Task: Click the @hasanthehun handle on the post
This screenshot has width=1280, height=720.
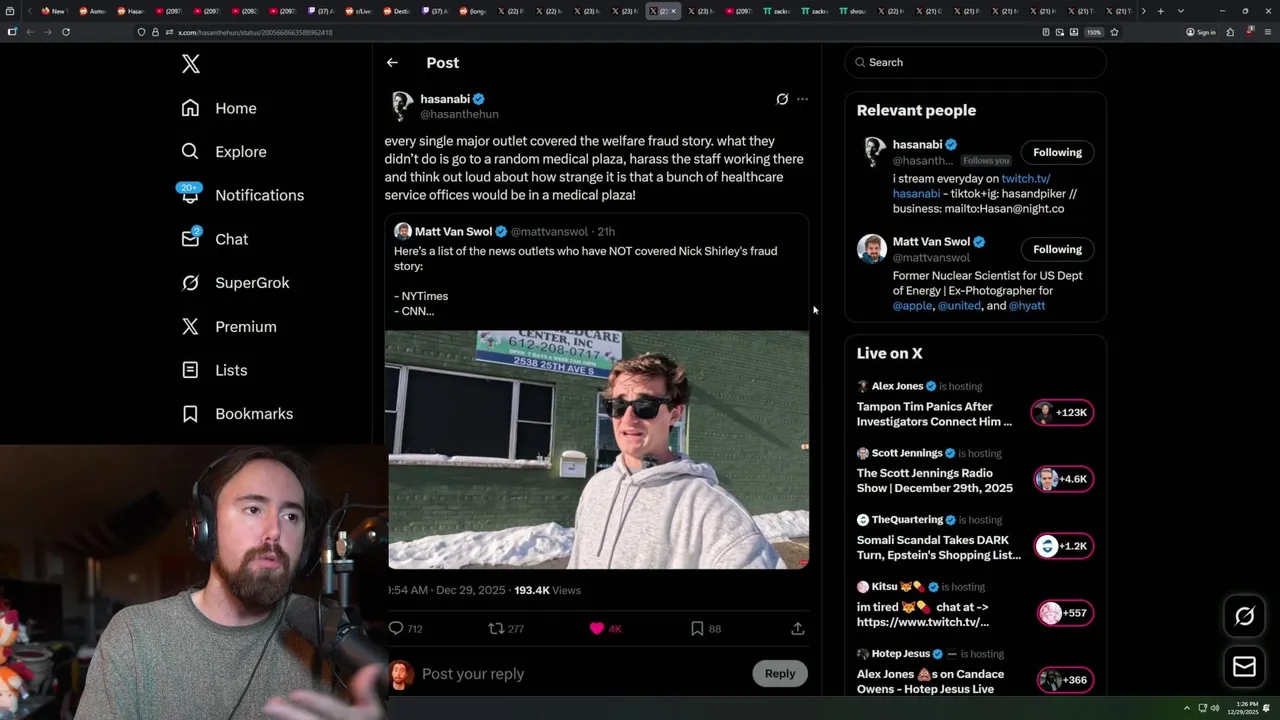Action: click(x=459, y=114)
